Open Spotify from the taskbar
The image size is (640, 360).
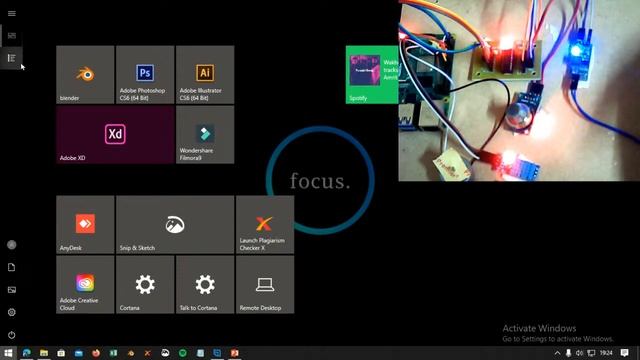coord(183,353)
